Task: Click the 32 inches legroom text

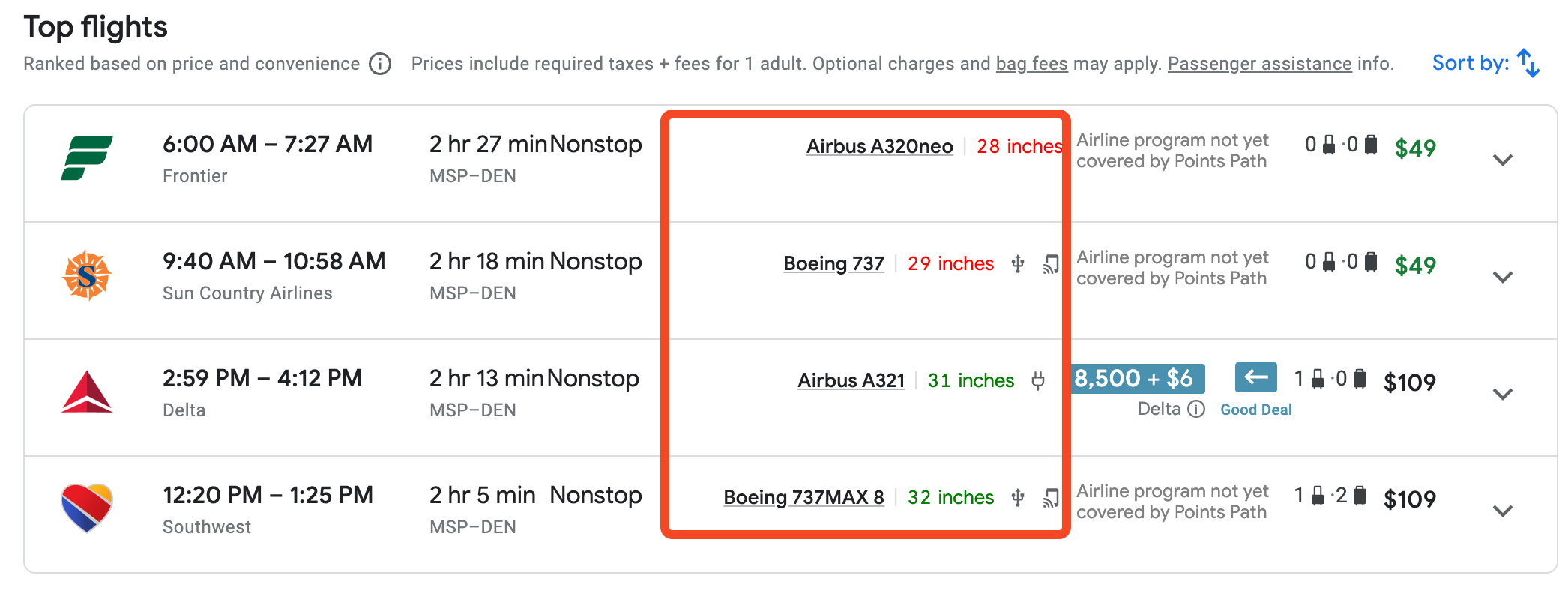Action: pos(950,497)
